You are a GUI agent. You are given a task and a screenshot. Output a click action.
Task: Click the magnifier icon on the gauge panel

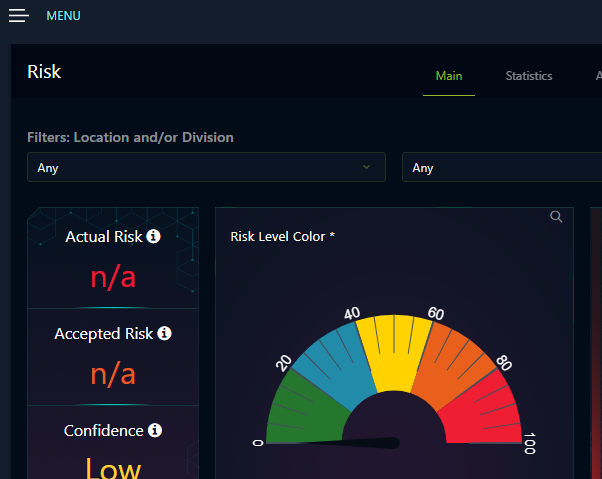point(557,216)
